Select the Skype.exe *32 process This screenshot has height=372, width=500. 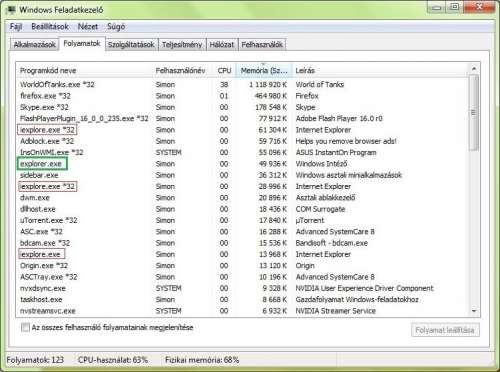(x=242, y=107)
